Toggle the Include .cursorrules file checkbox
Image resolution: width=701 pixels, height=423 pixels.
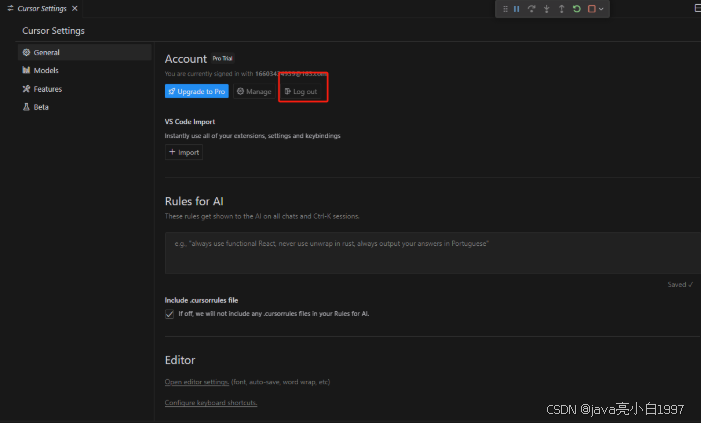pos(169,314)
